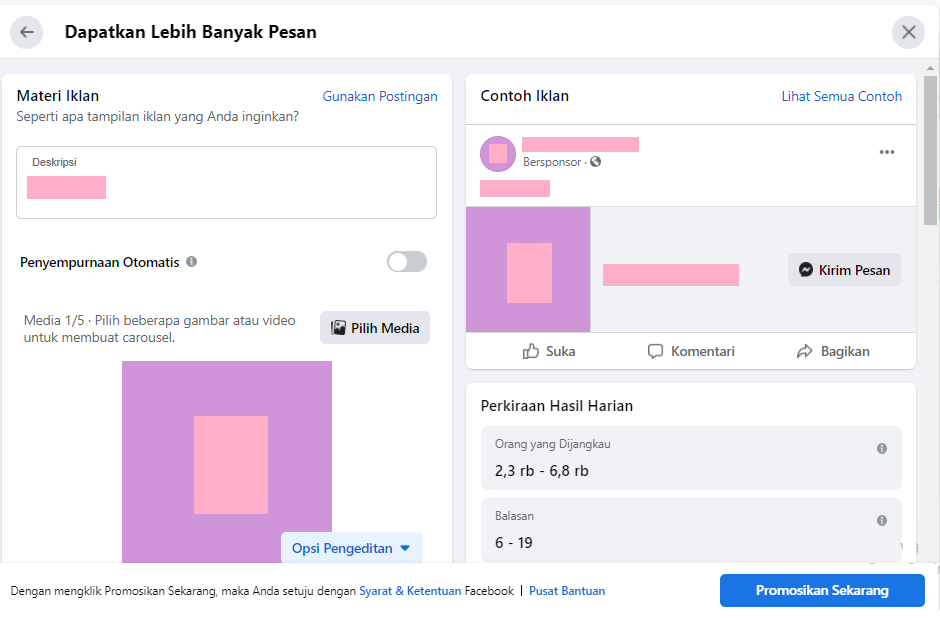Click the back arrow icon

(x=26, y=32)
